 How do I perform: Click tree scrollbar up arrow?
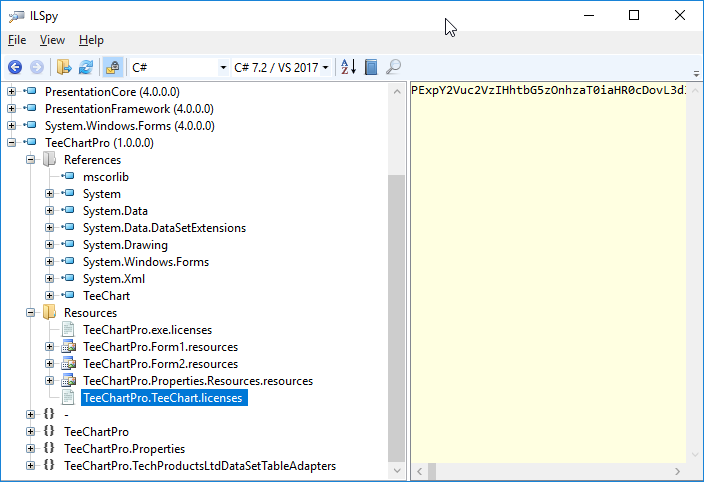[x=397, y=92]
